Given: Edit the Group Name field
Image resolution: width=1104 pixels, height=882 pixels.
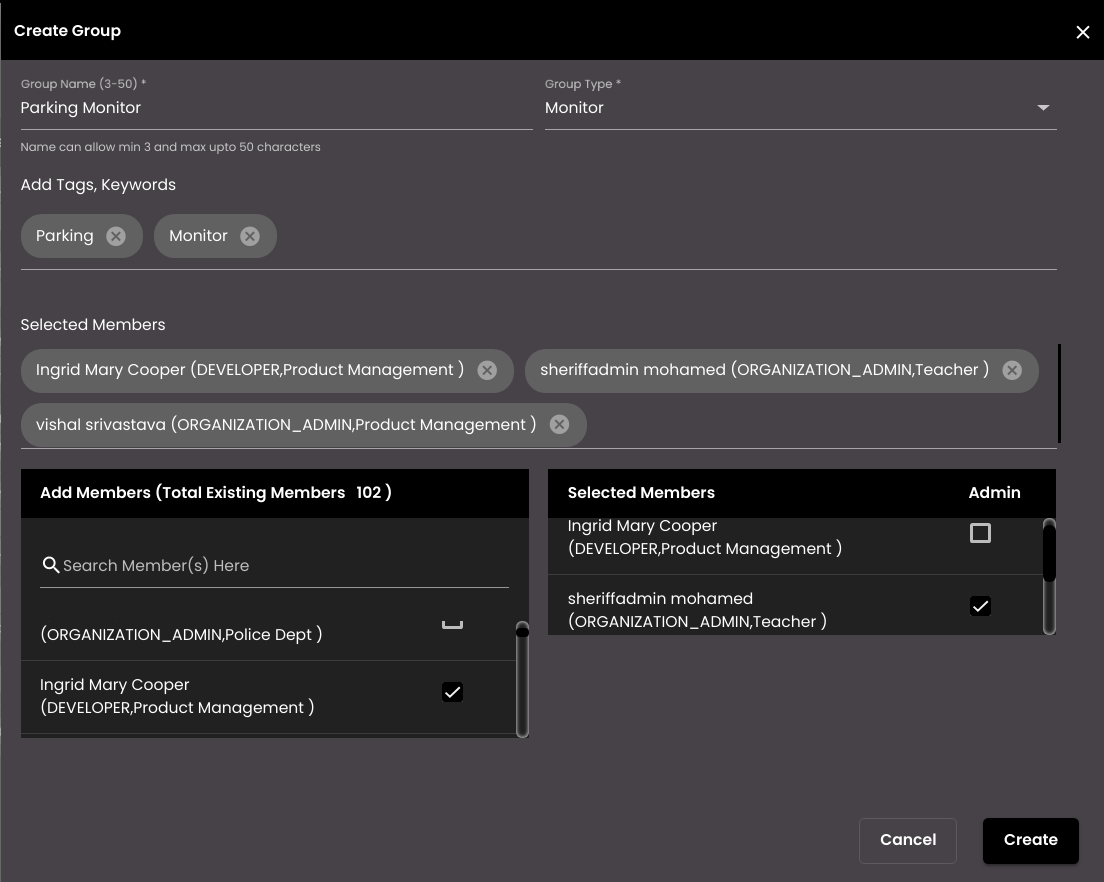Looking at the screenshot, I should point(276,108).
